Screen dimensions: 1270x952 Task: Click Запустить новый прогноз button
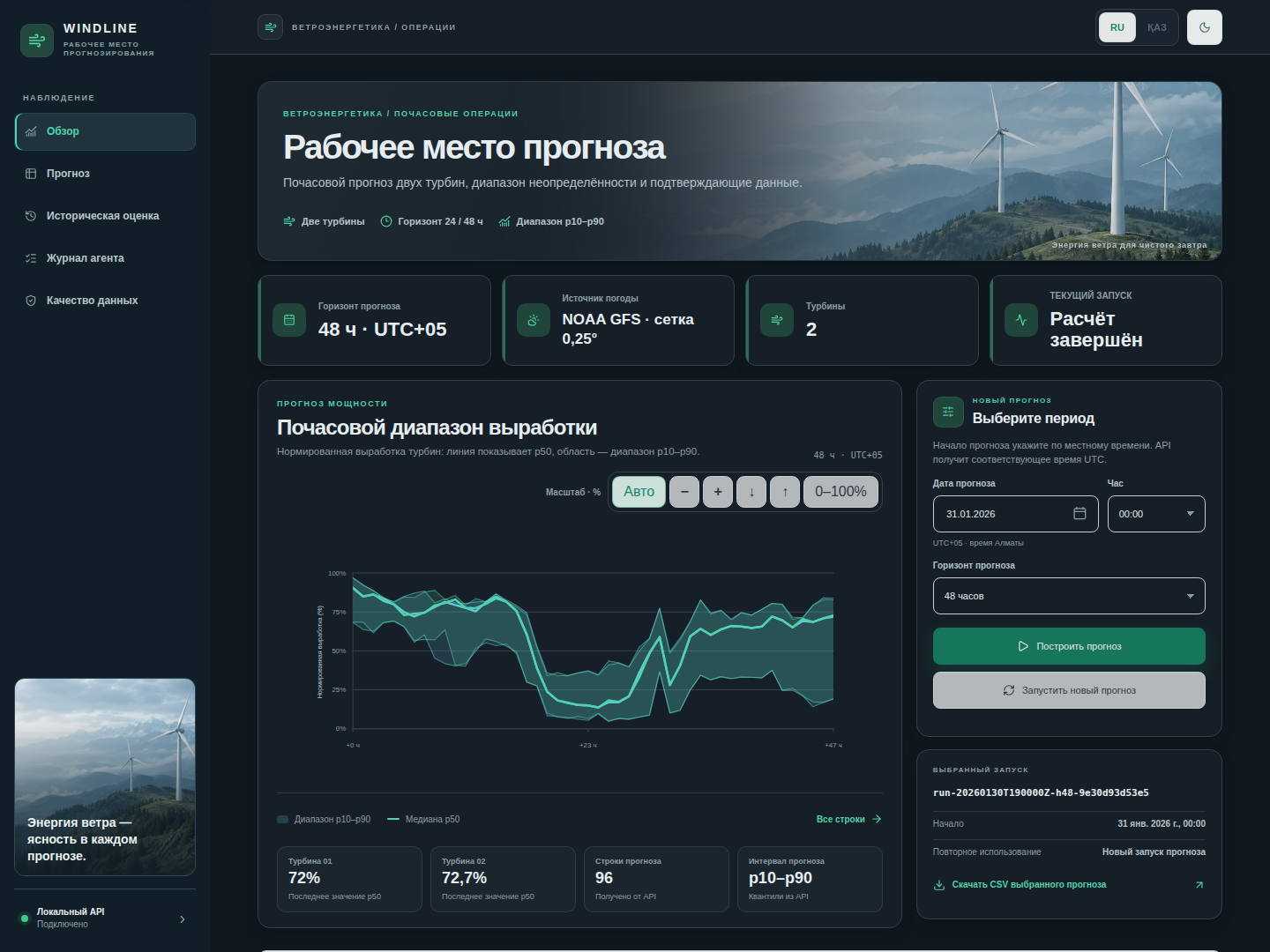[x=1069, y=690]
